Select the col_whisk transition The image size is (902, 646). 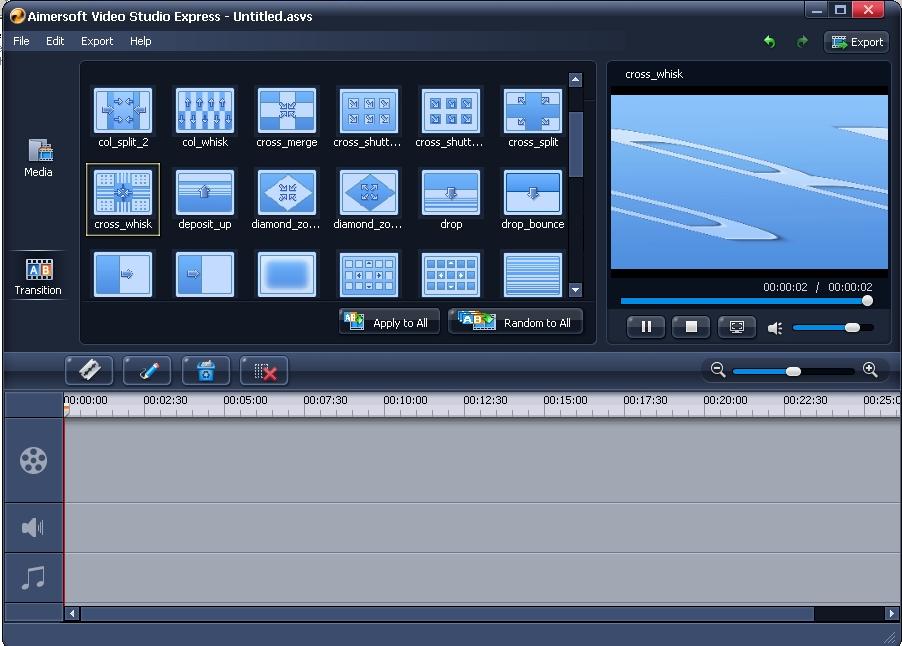(205, 117)
